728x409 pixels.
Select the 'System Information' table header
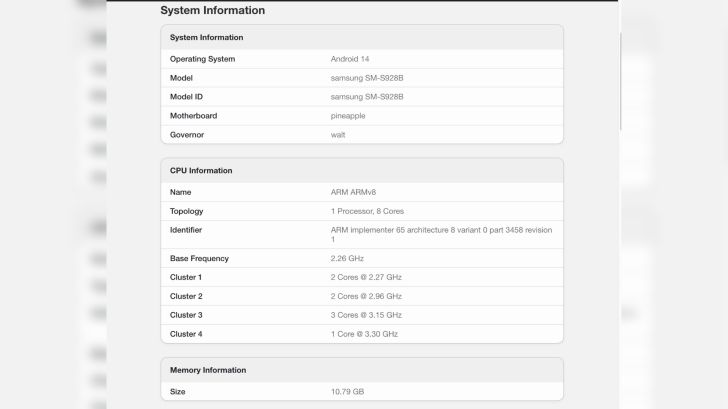pos(207,37)
